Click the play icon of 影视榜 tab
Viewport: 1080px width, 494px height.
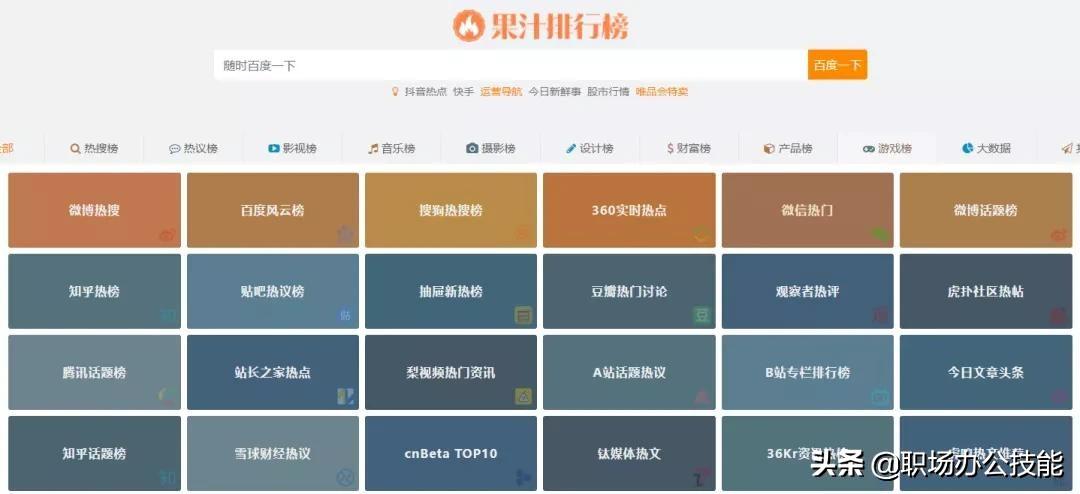click(x=273, y=148)
